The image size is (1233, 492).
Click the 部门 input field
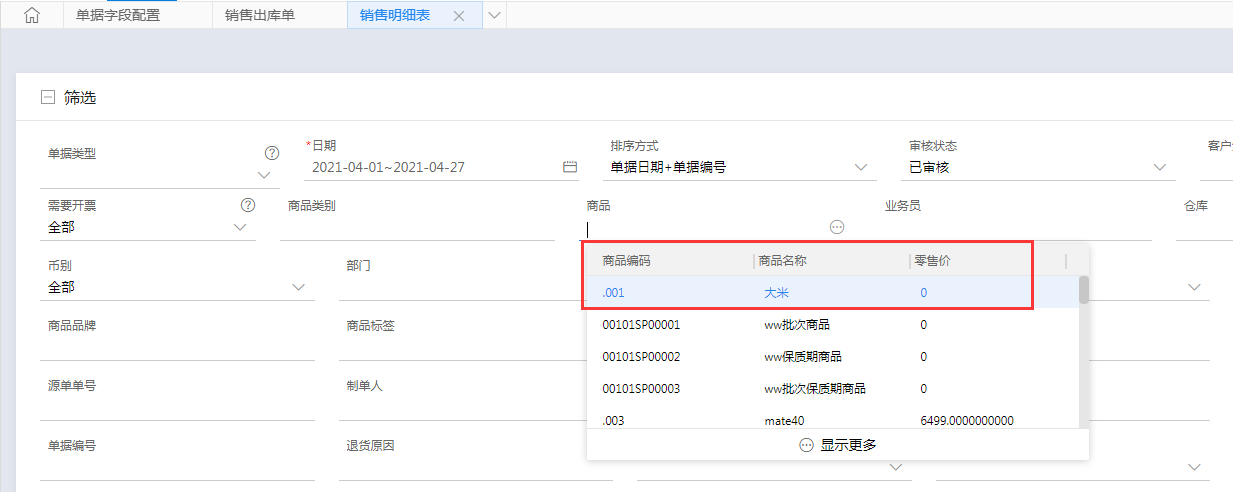point(460,288)
